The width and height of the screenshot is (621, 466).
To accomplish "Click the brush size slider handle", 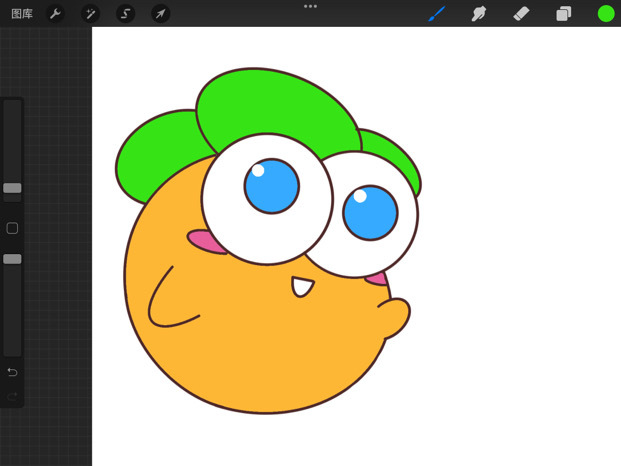I will pos(12,188).
